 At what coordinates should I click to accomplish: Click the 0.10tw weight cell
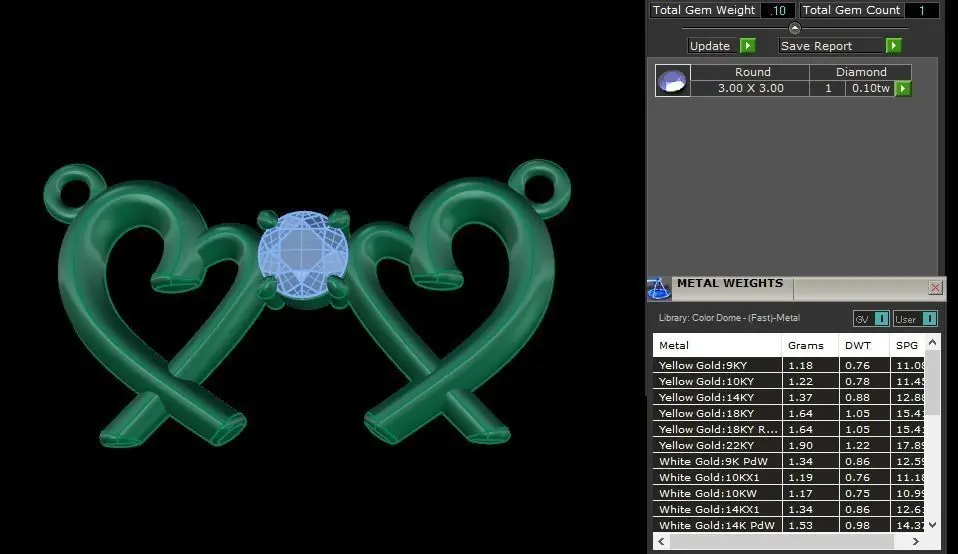(870, 88)
